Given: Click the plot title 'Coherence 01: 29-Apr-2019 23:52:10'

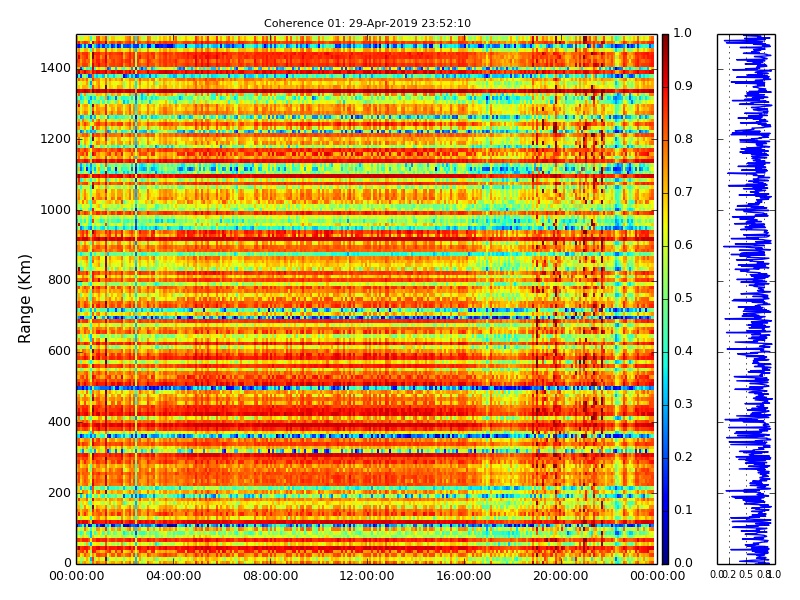Looking at the screenshot, I should pyautogui.click(x=367, y=23).
